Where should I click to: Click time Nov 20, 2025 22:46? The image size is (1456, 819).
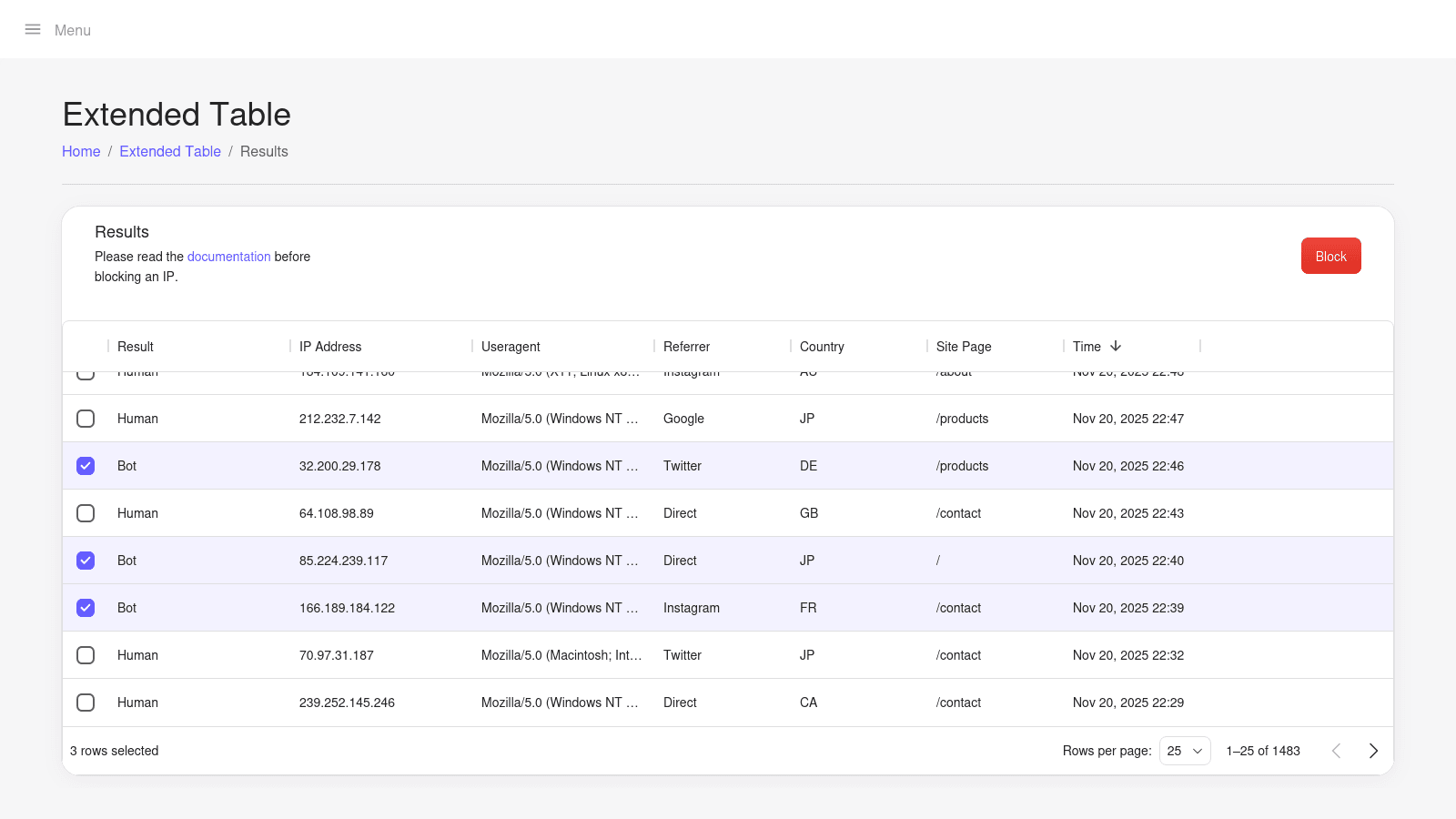[x=1128, y=466]
